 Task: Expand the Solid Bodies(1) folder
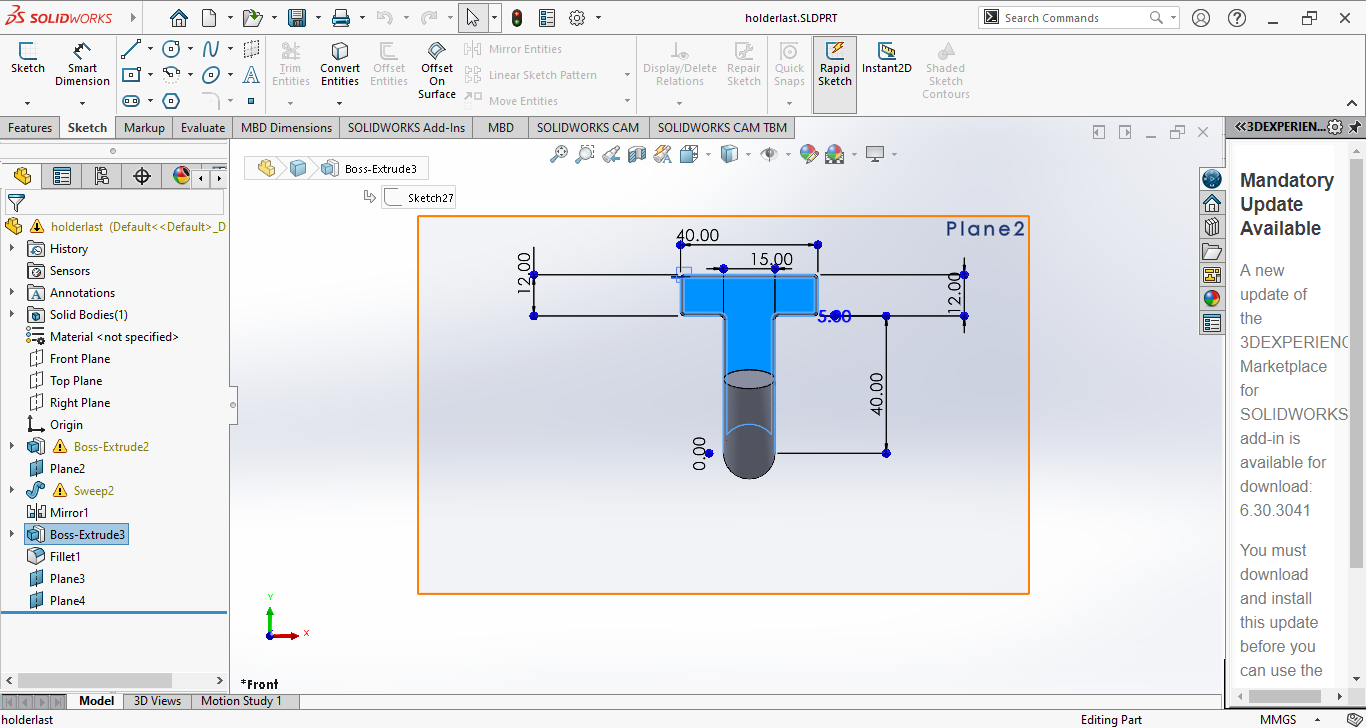pos(12,315)
